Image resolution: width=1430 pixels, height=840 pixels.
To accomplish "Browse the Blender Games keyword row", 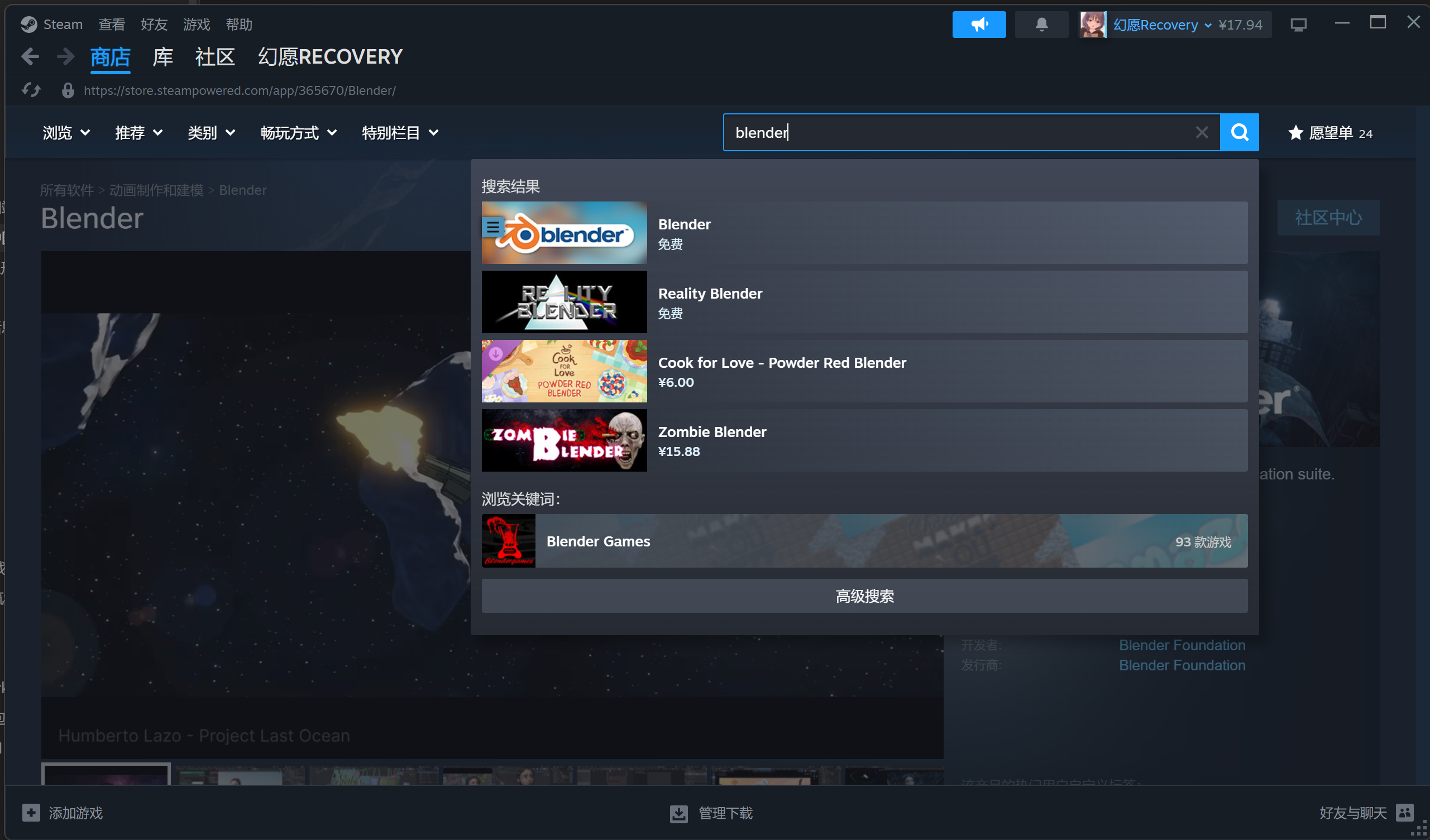I will tap(864, 540).
